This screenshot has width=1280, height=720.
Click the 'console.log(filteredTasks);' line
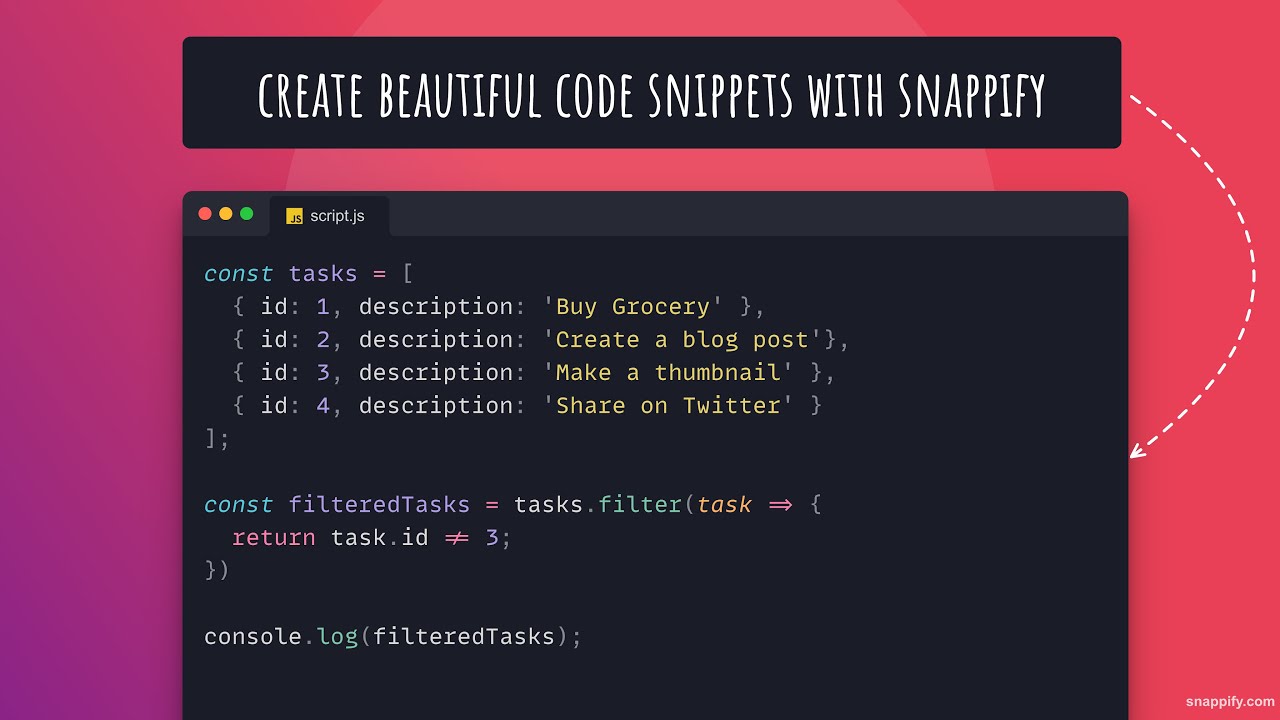(x=393, y=637)
